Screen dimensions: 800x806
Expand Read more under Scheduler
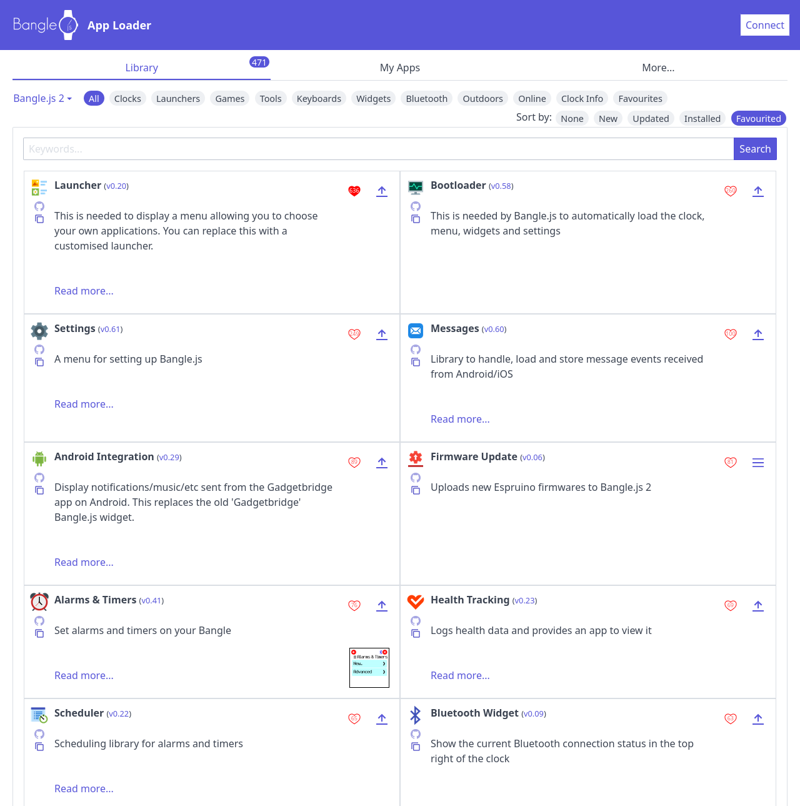[x=84, y=789]
